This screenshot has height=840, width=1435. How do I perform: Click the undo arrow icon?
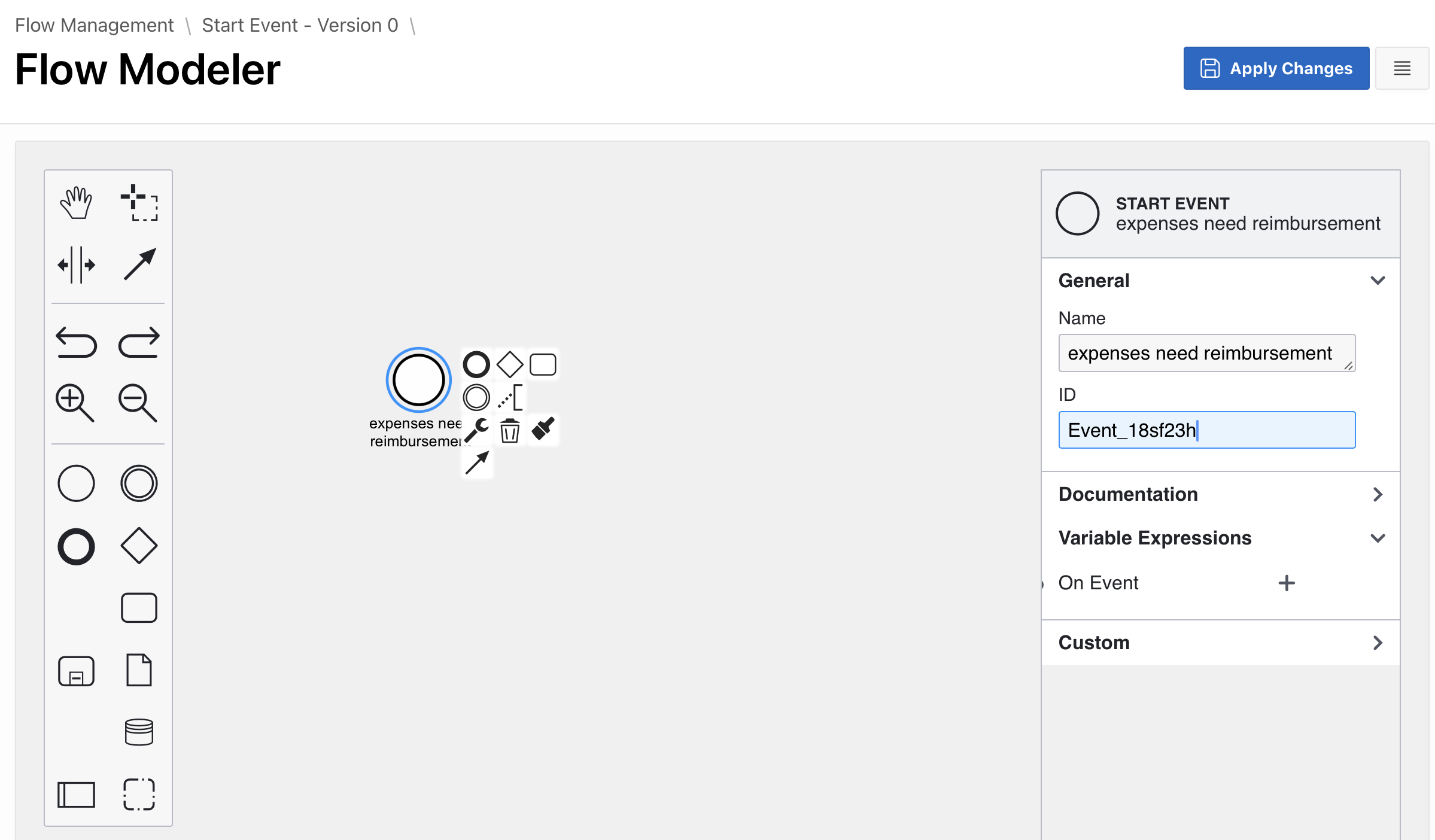[x=76, y=342]
